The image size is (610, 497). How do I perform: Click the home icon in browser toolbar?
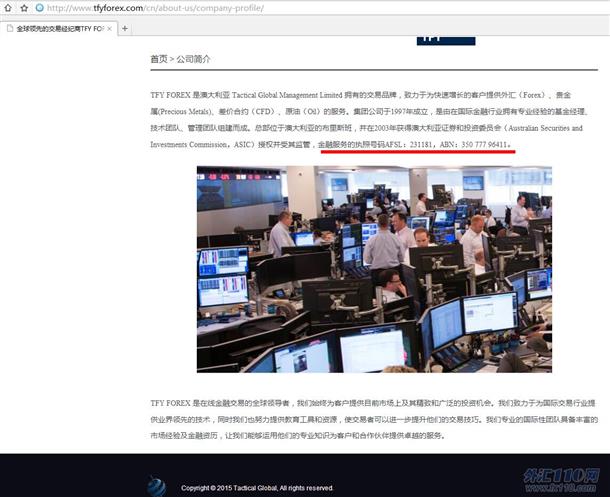tap(8, 8)
